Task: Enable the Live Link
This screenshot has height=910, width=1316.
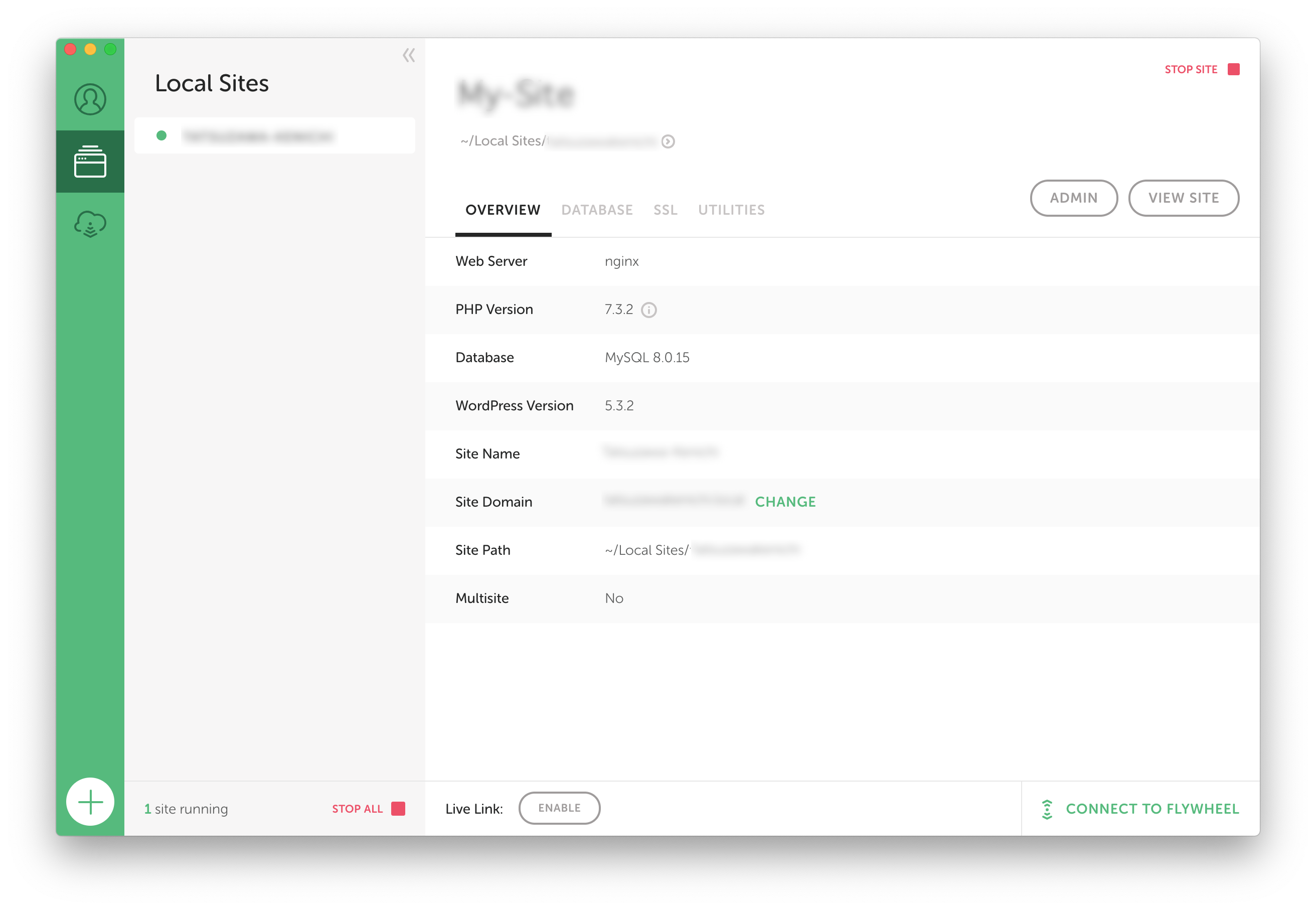Action: (x=559, y=808)
